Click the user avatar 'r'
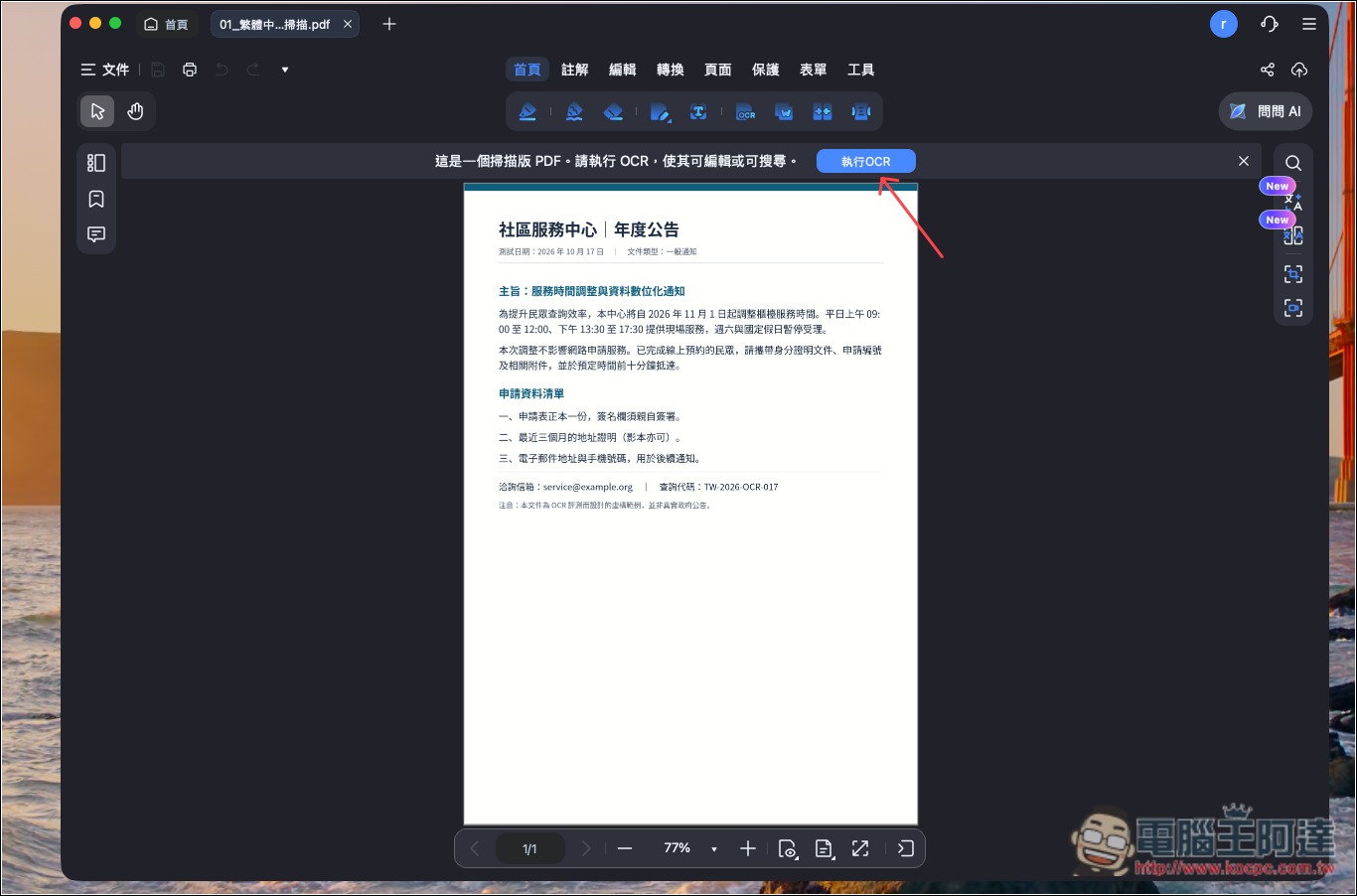Screen dimensions: 1357x896 1224,24
